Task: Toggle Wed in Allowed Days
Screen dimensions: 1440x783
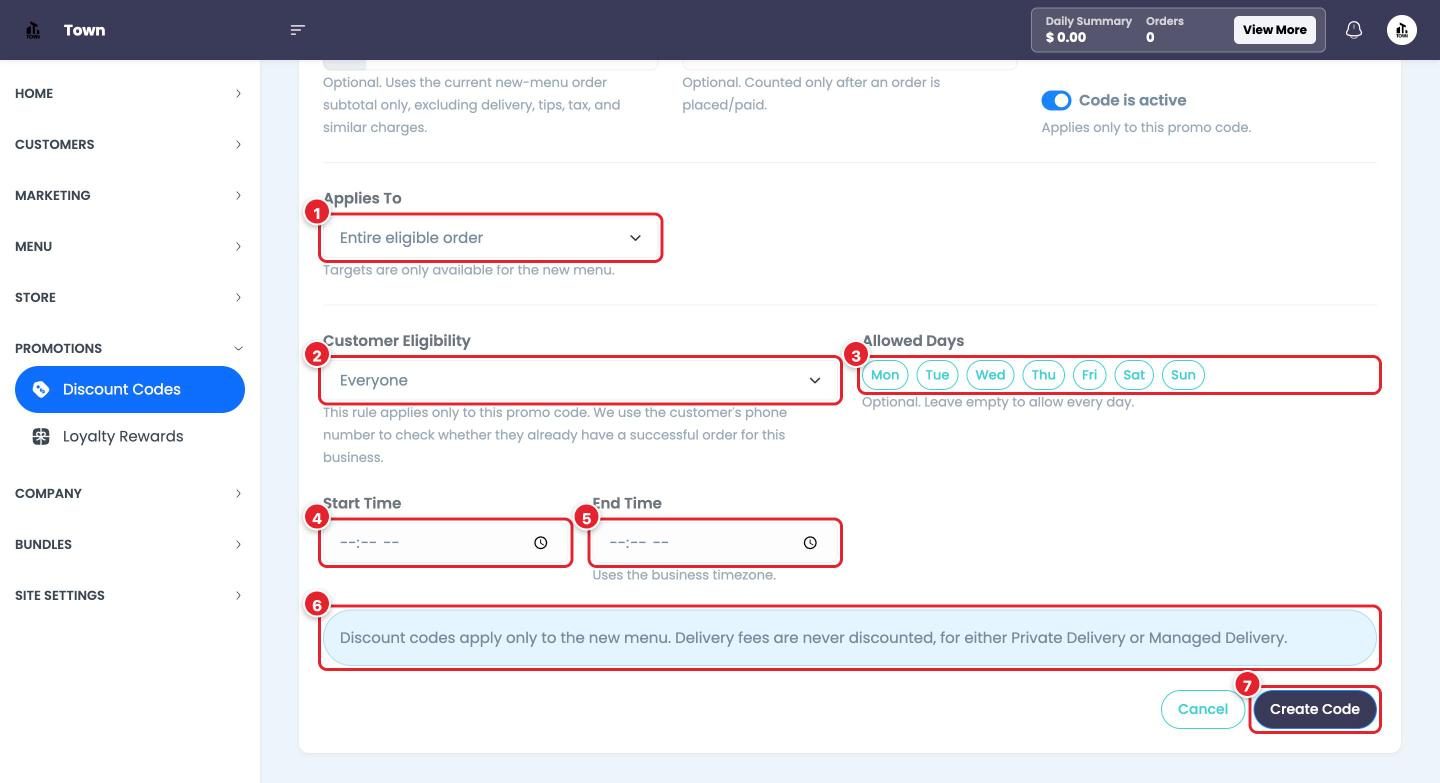Action: coord(990,375)
